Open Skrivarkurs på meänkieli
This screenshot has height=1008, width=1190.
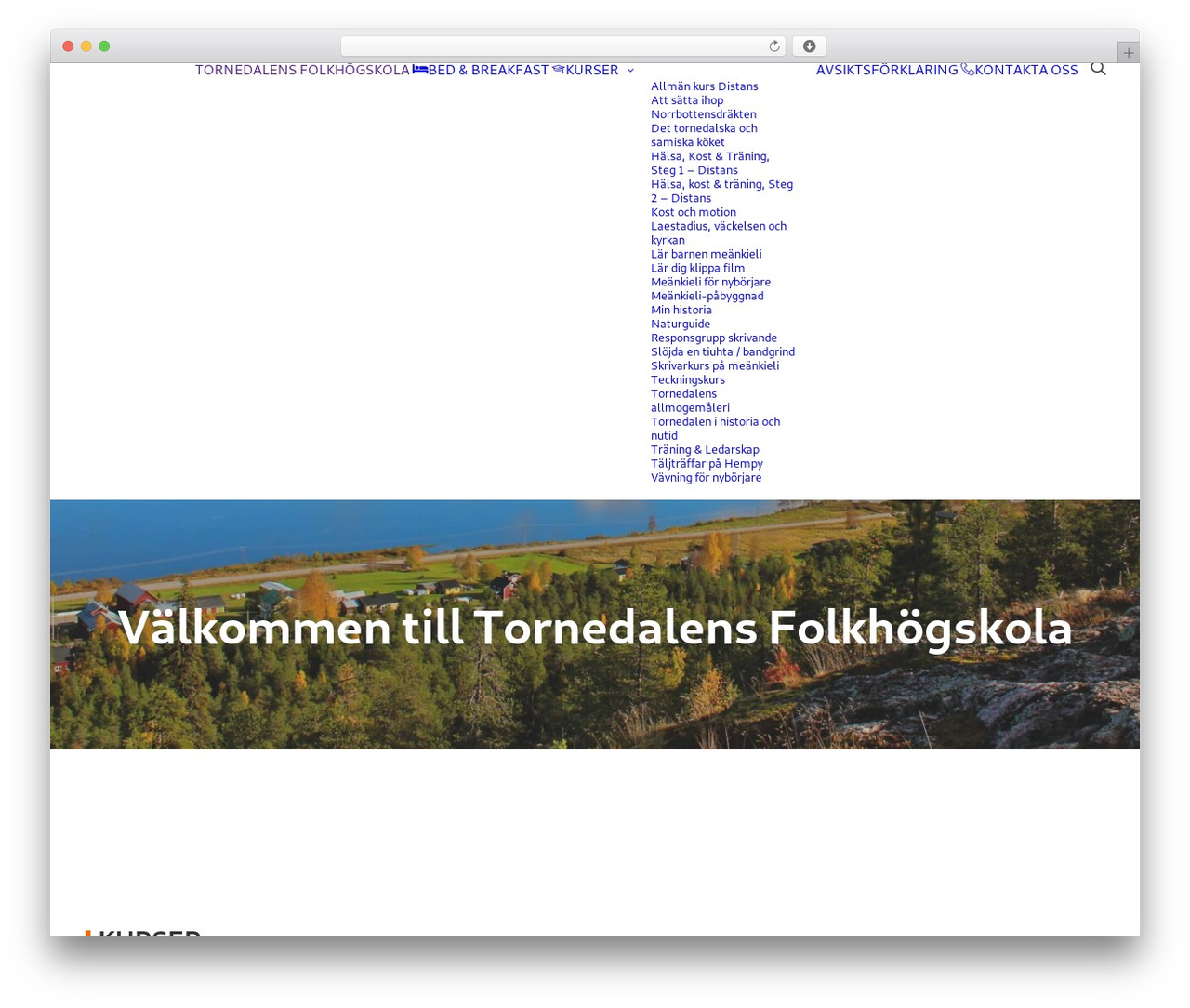[x=715, y=365]
